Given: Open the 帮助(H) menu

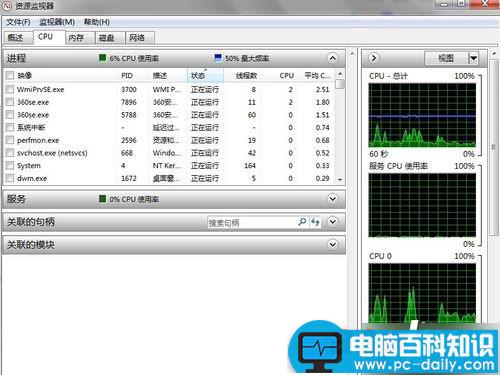Looking at the screenshot, I should point(97,22).
